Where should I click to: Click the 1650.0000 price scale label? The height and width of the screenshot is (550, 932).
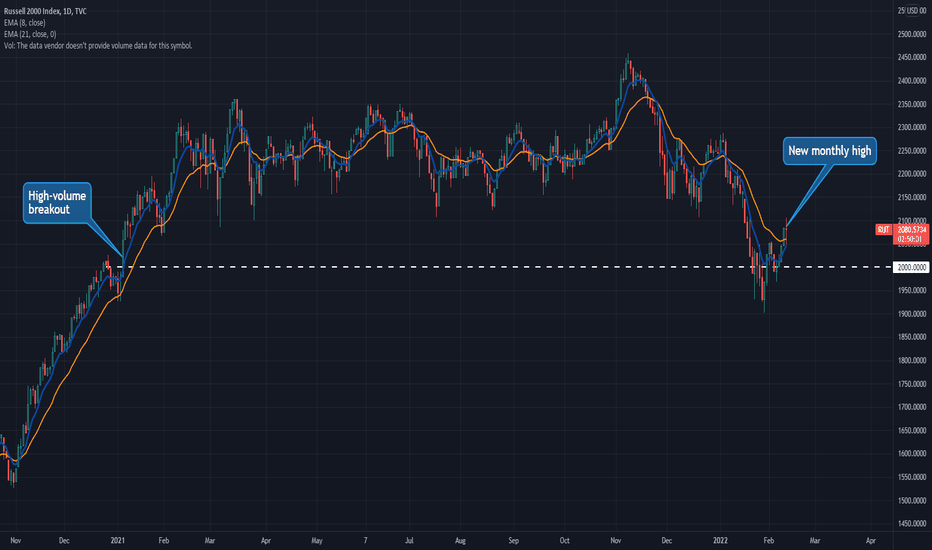(x=912, y=430)
